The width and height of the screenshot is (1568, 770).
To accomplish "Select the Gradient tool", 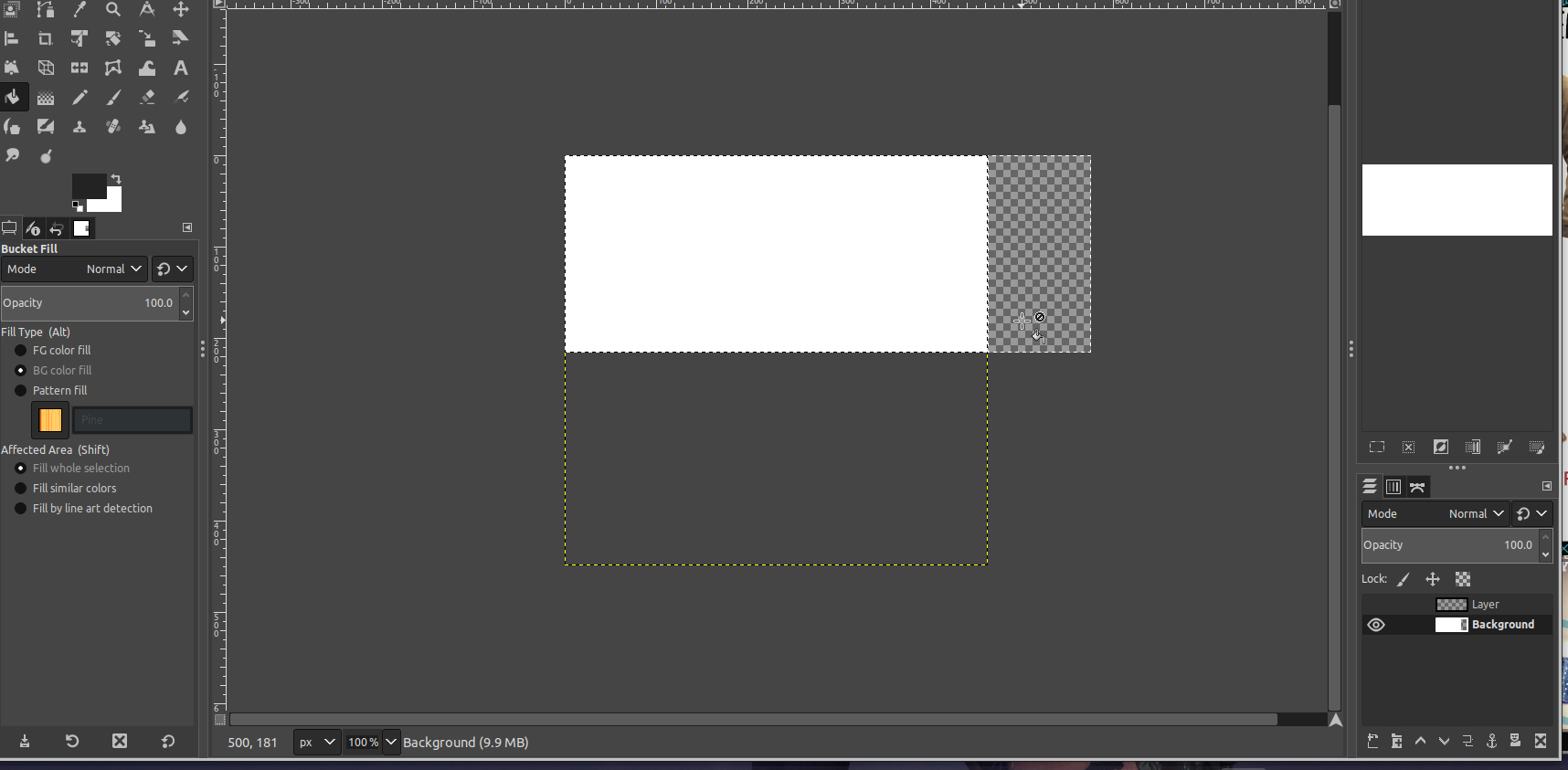I will point(45,98).
